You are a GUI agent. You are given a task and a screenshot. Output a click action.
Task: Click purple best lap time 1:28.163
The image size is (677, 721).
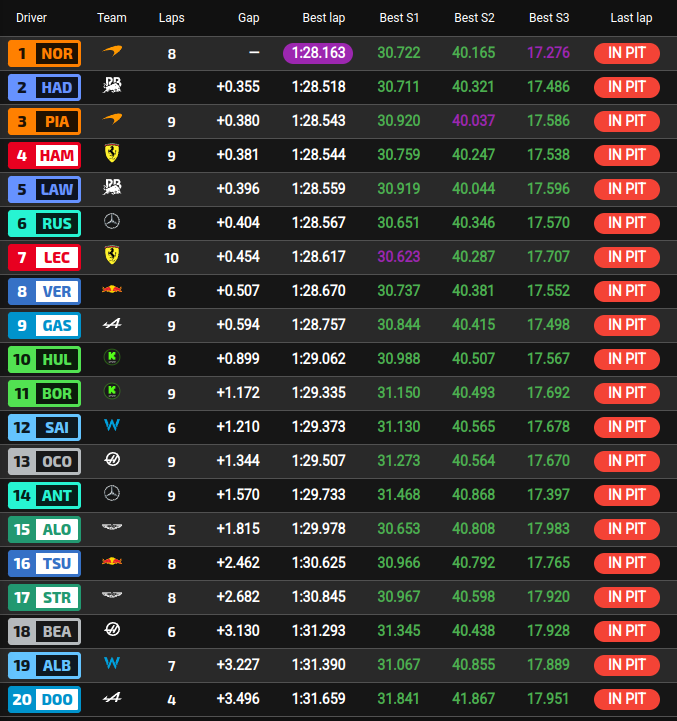click(318, 53)
